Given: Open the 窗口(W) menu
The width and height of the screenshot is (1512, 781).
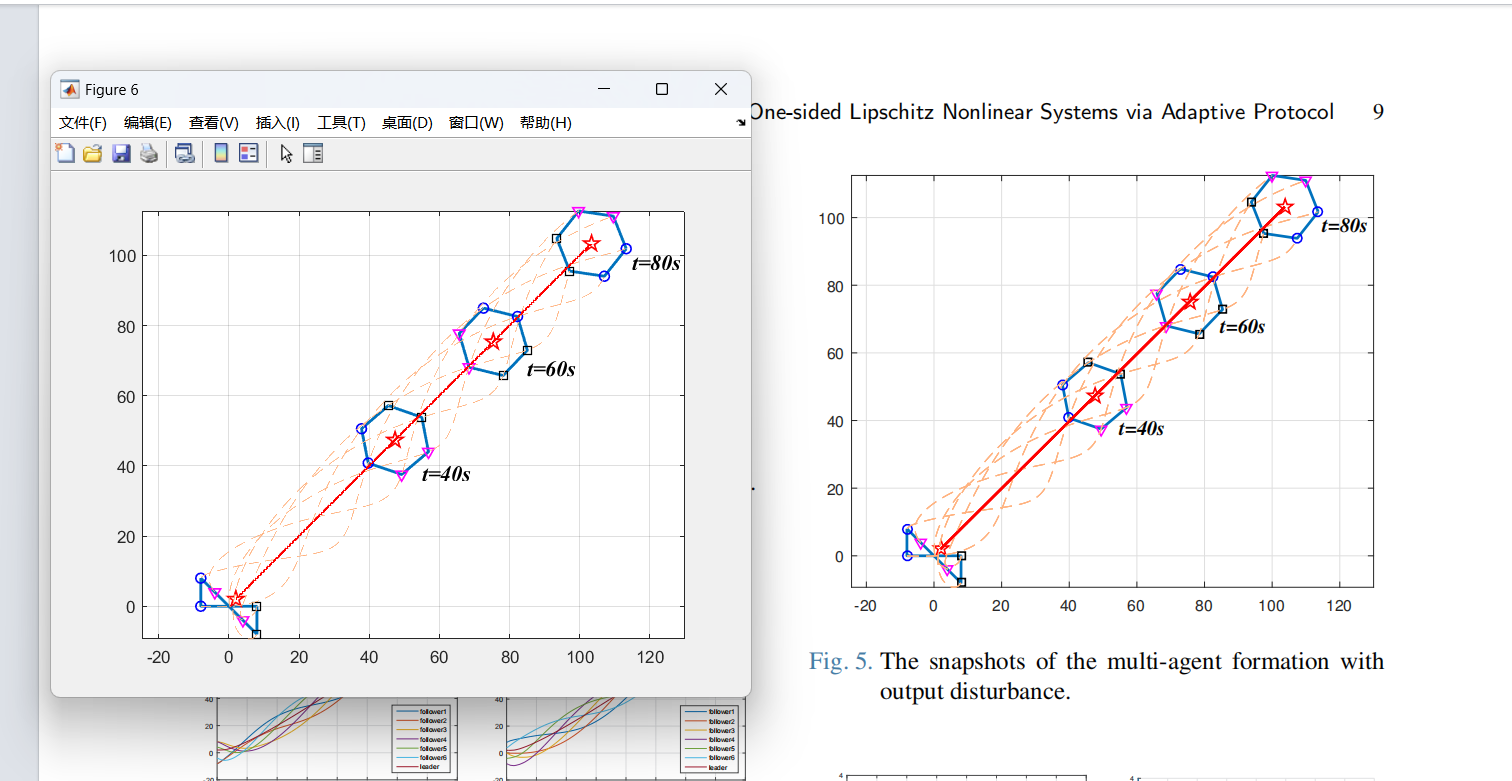Looking at the screenshot, I should tap(476, 123).
